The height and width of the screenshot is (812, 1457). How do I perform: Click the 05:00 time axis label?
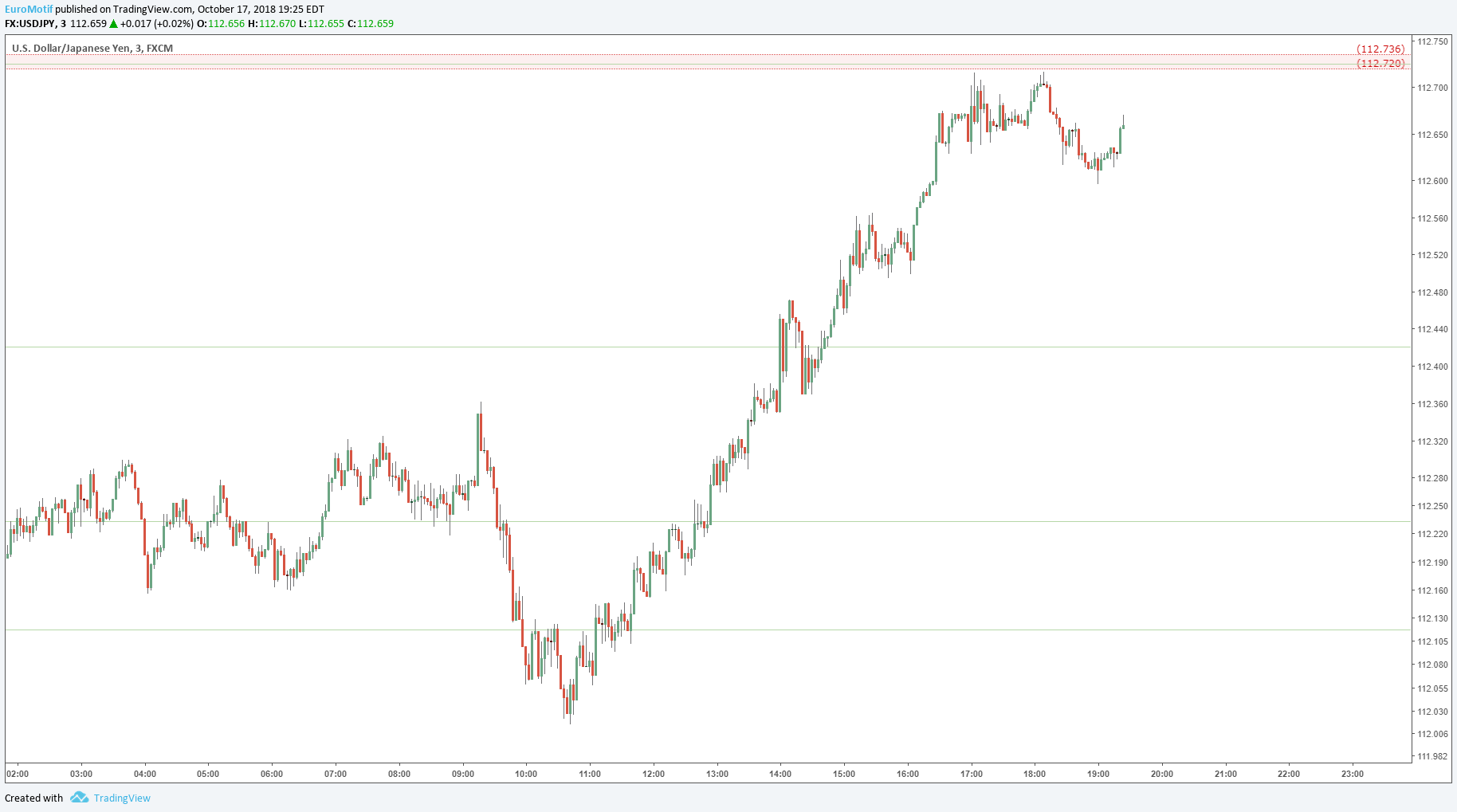(x=208, y=774)
